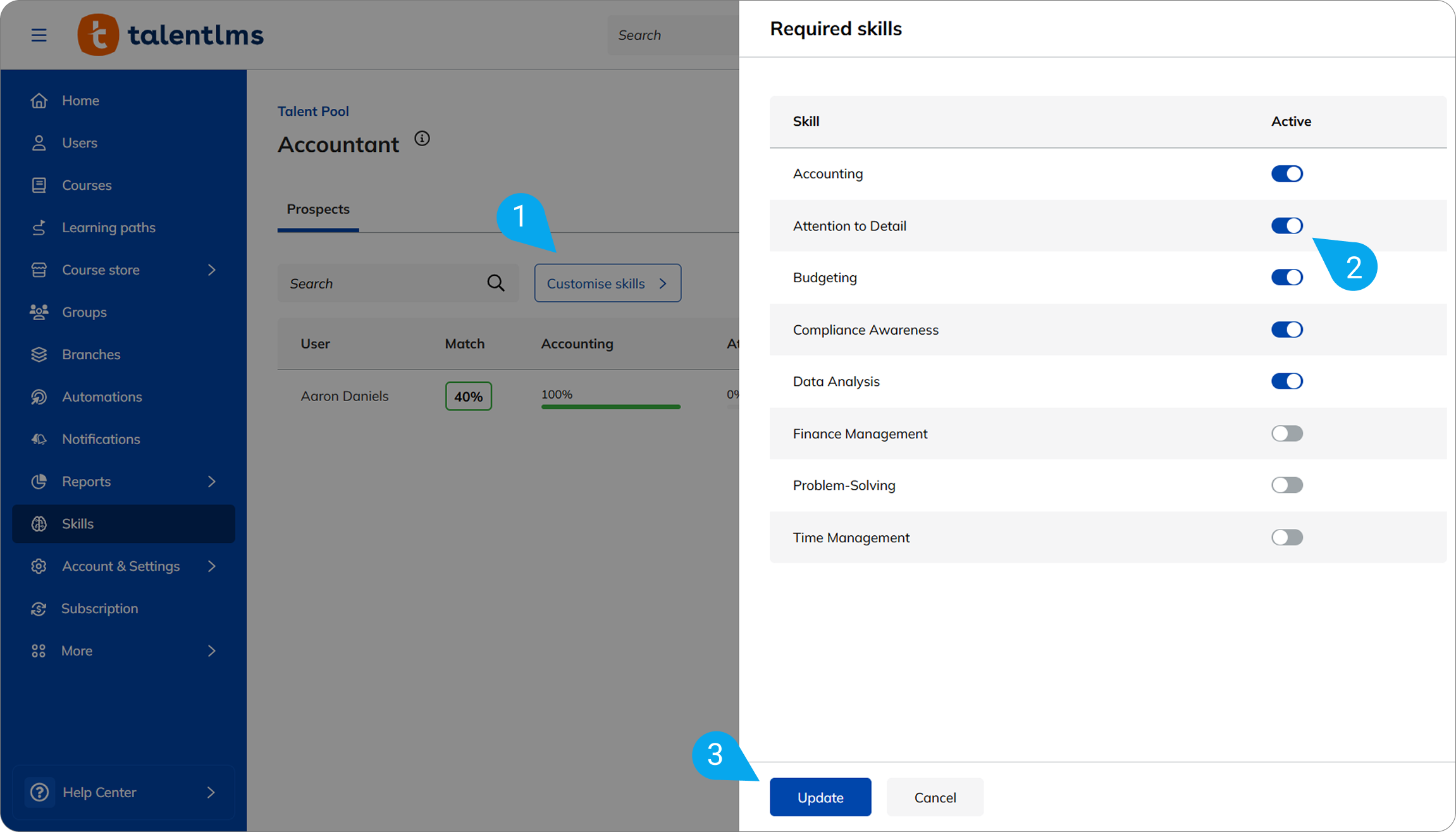Open the Talent Pool breadcrumb link
The width and height of the screenshot is (1456, 832).
click(x=313, y=111)
